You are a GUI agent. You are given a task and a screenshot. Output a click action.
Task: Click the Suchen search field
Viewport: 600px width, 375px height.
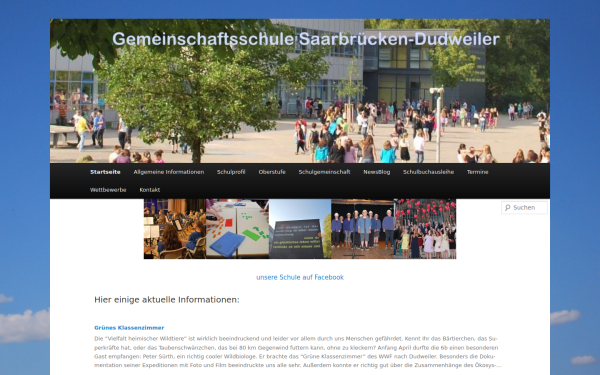pos(524,207)
